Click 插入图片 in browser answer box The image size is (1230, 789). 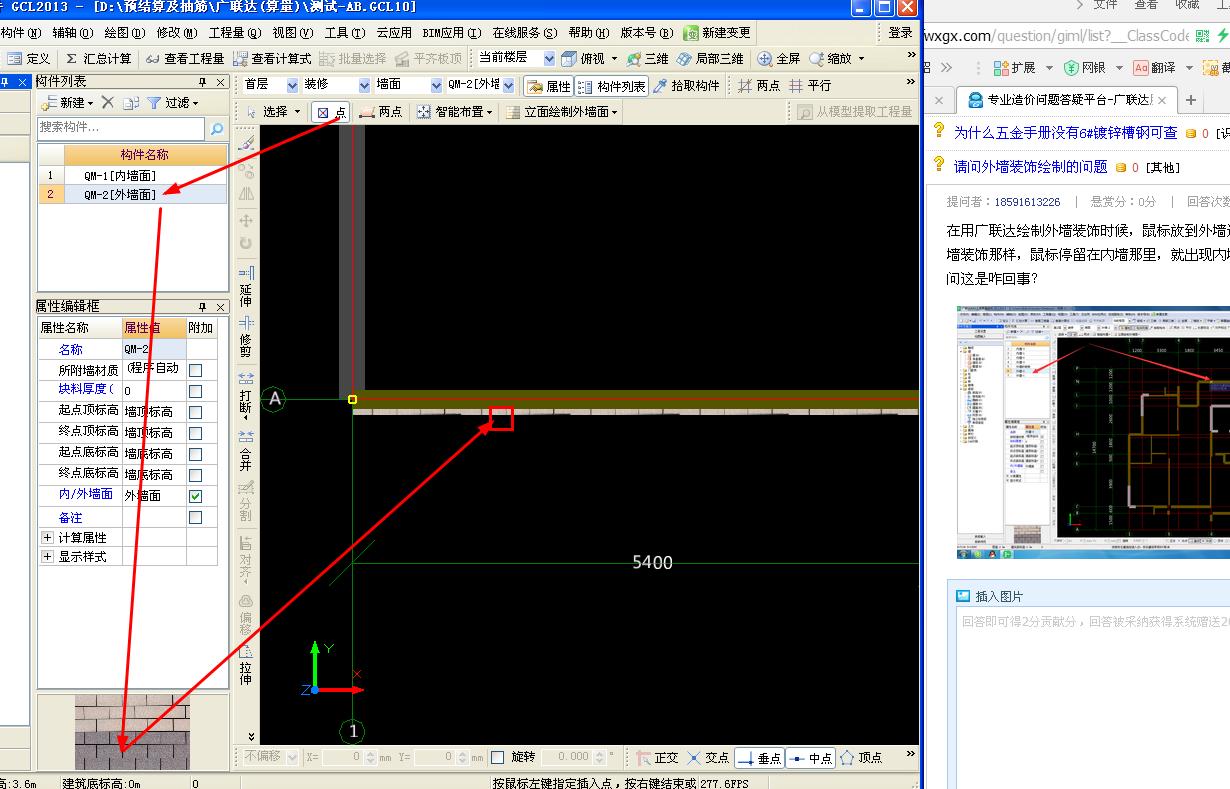990,596
